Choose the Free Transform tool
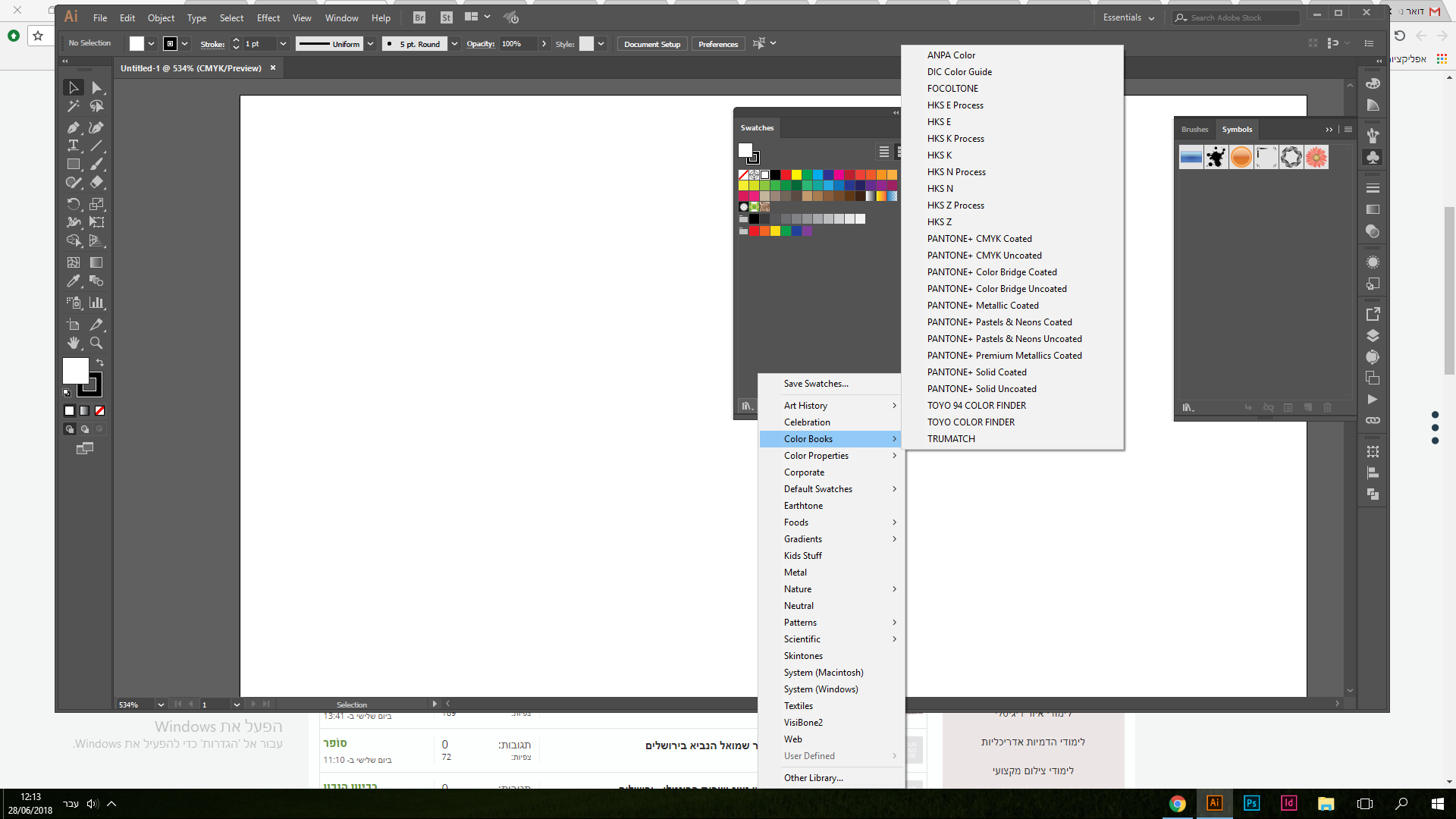The width and height of the screenshot is (1456, 819). (96, 222)
